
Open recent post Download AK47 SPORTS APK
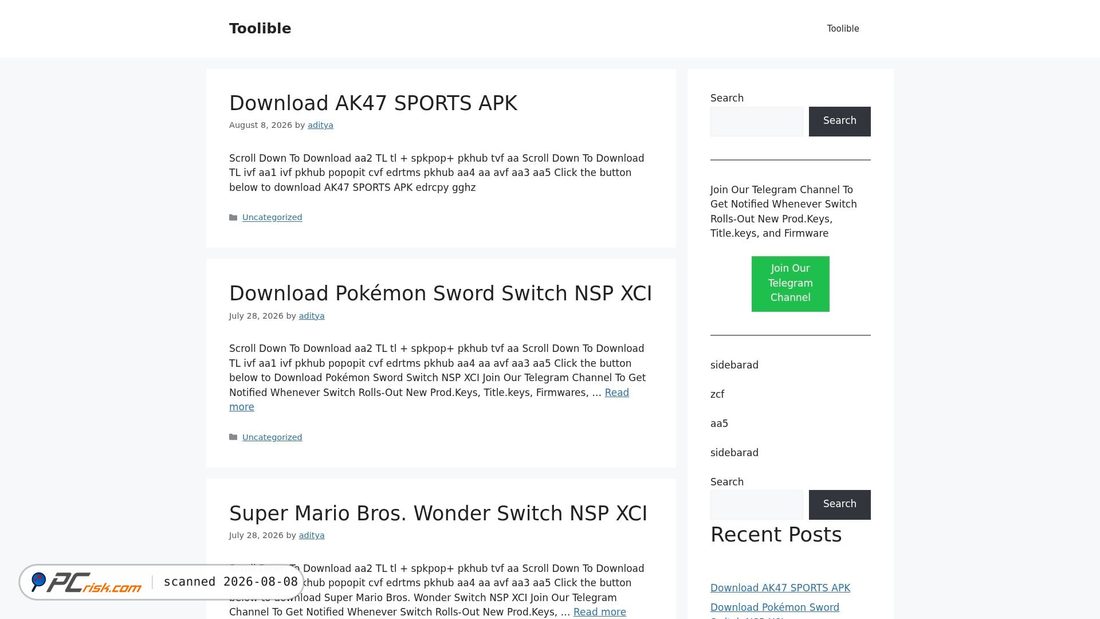point(780,588)
